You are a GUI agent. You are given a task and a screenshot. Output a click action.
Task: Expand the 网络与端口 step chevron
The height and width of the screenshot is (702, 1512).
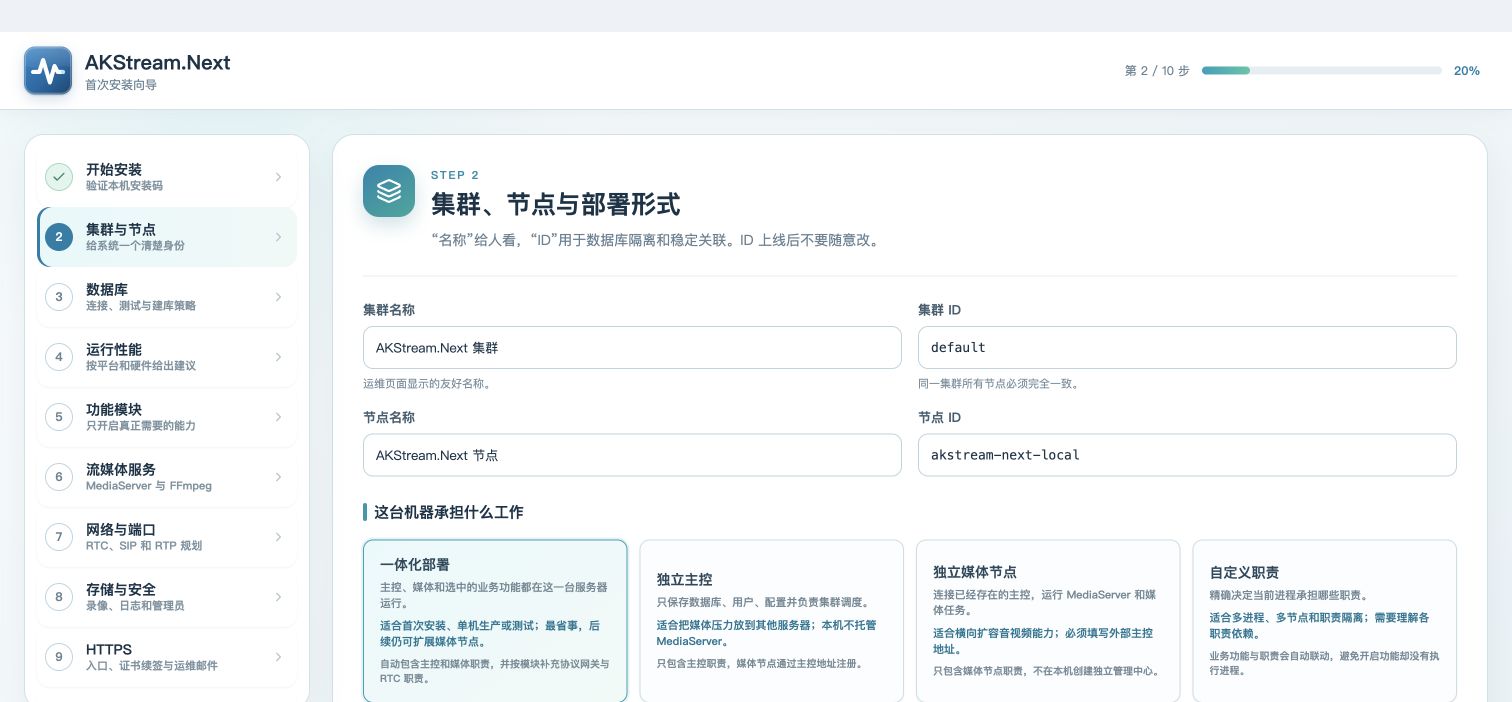click(278, 537)
